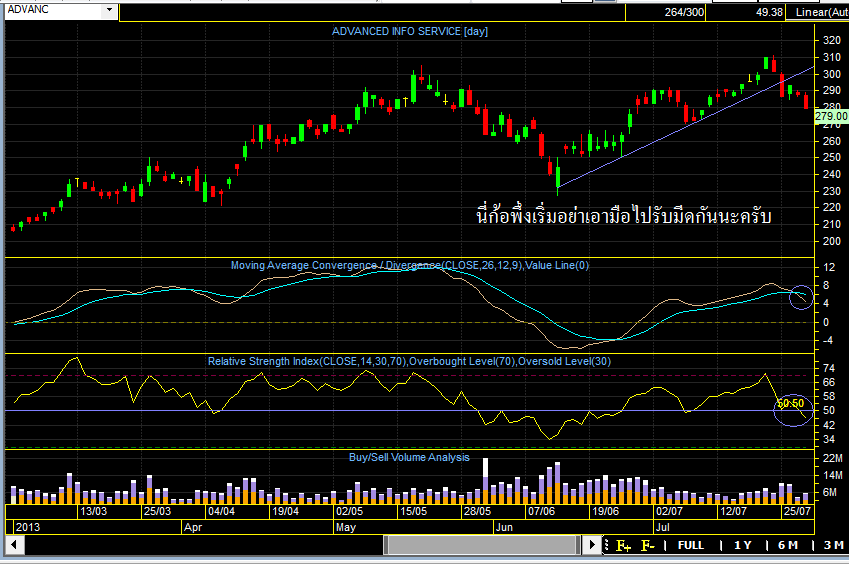The image size is (849, 564).
Task: Set chart range to 1 Y
Action: tap(742, 546)
